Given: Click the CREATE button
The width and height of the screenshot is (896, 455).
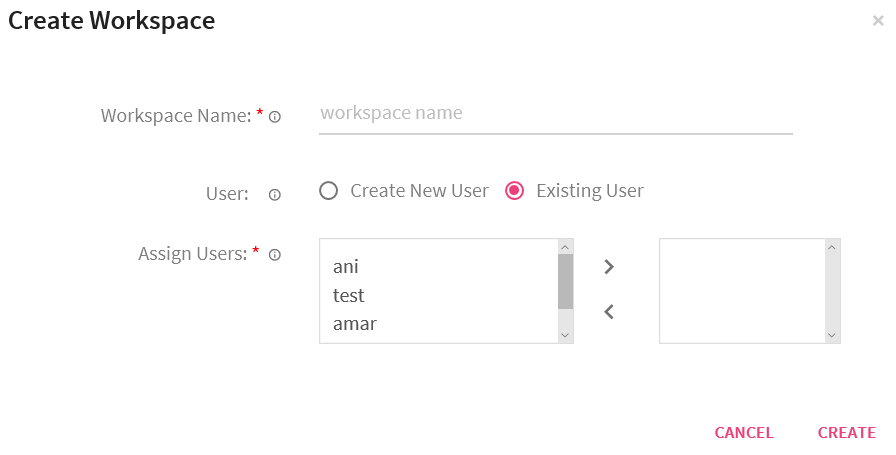Looking at the screenshot, I should point(847,433).
